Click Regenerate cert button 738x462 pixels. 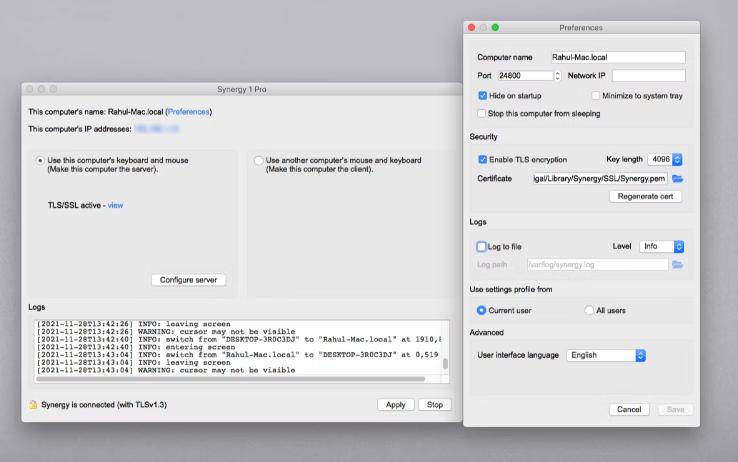tap(645, 197)
